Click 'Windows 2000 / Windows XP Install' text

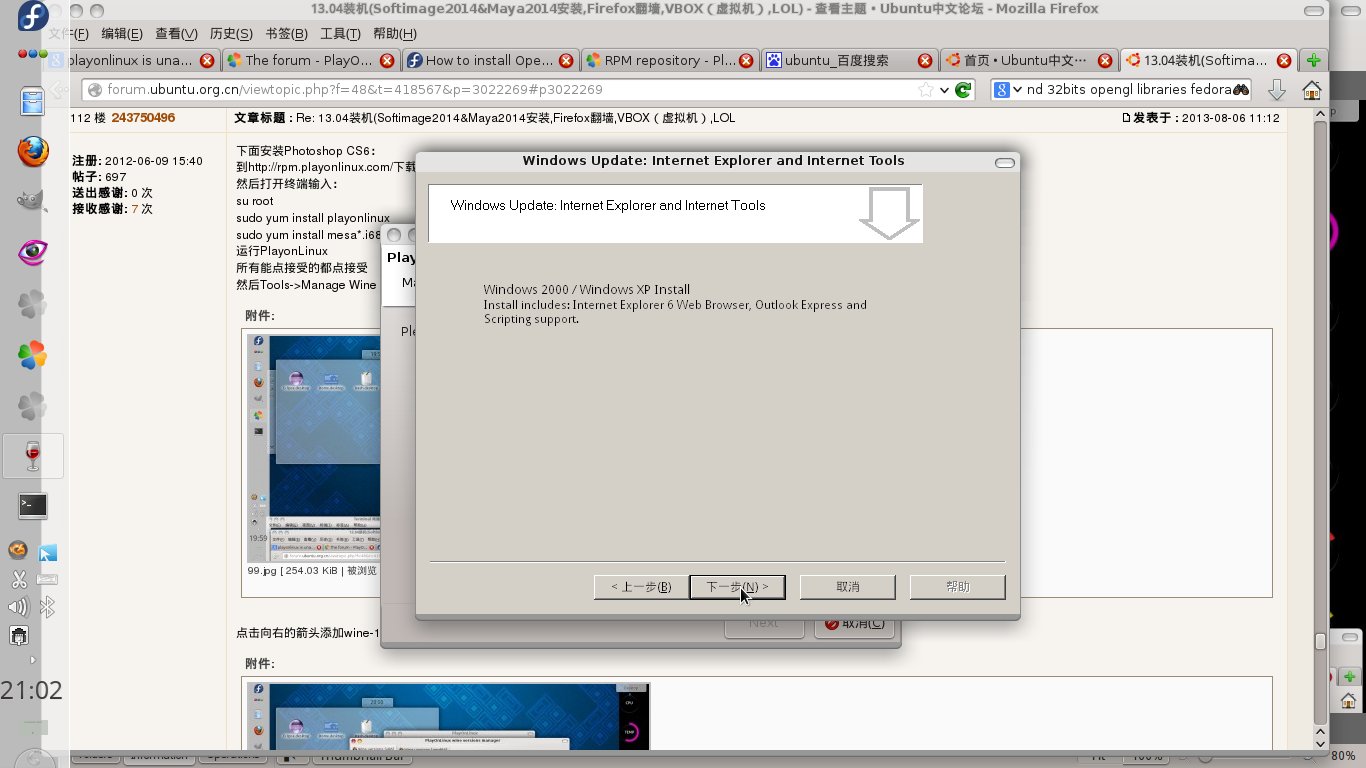pyautogui.click(x=586, y=290)
